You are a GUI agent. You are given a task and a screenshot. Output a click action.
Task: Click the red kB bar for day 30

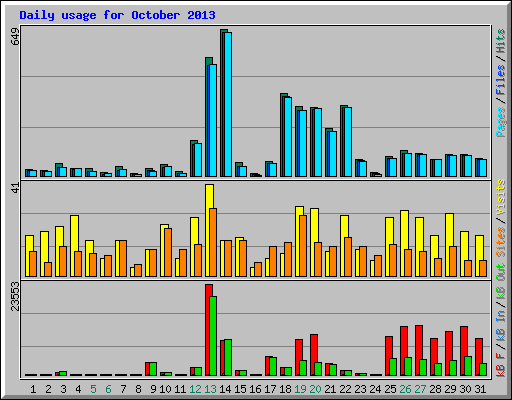(464, 351)
